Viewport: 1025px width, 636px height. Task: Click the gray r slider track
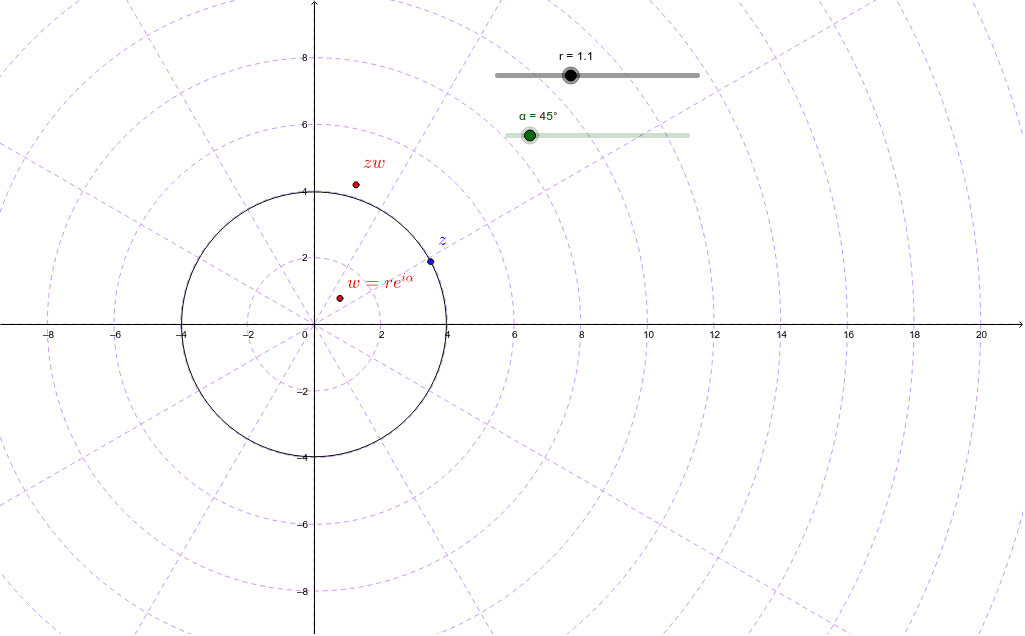click(x=597, y=75)
